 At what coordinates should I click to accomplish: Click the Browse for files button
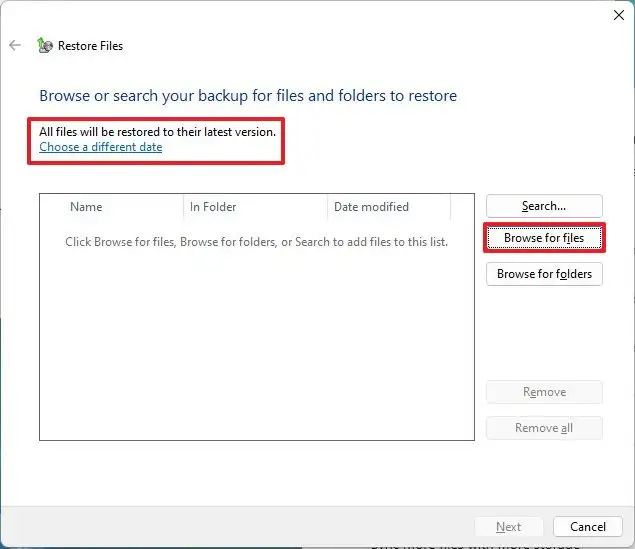coord(544,238)
